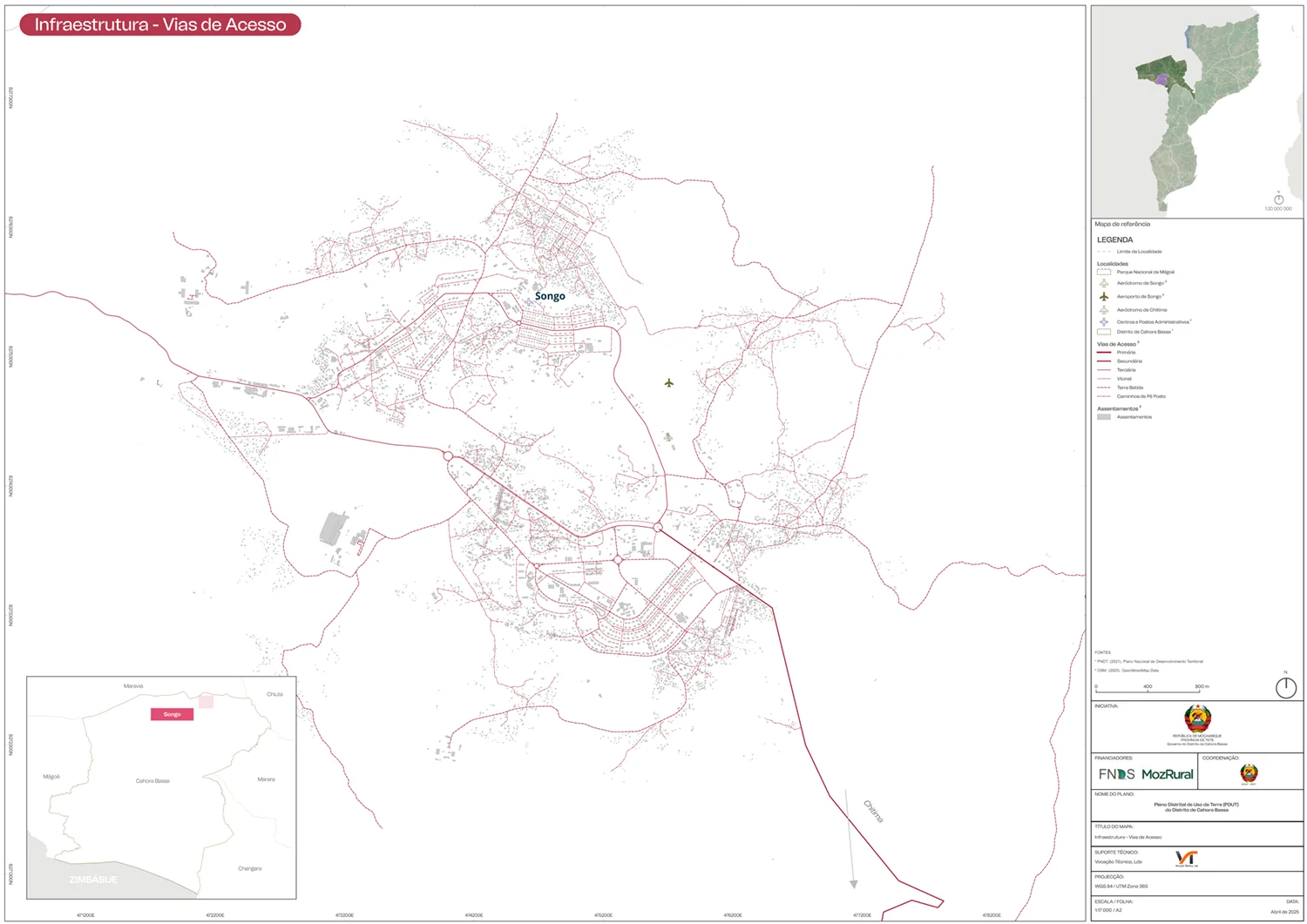Click the gray Assentamentos legend swatch
The width and height of the screenshot is (1307, 924).
[1104, 417]
